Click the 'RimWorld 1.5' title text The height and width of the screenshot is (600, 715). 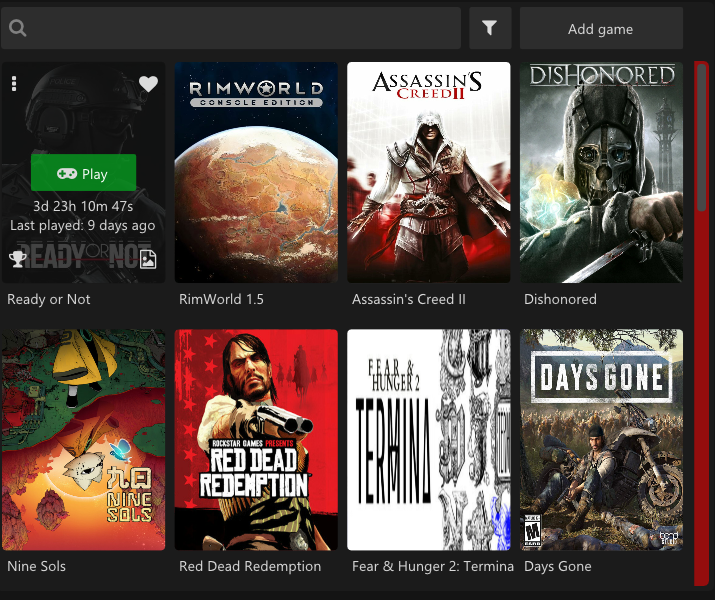(221, 299)
